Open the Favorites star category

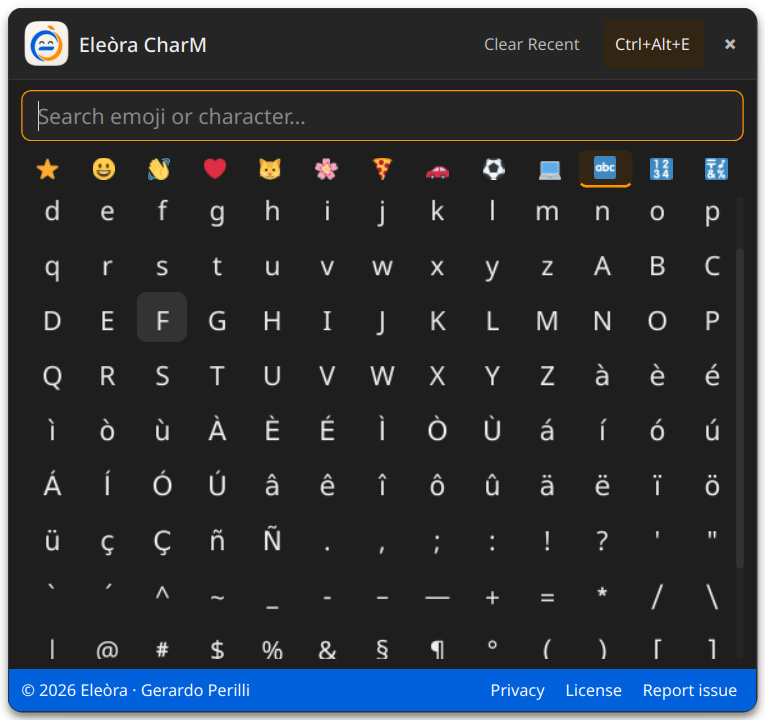(48, 169)
